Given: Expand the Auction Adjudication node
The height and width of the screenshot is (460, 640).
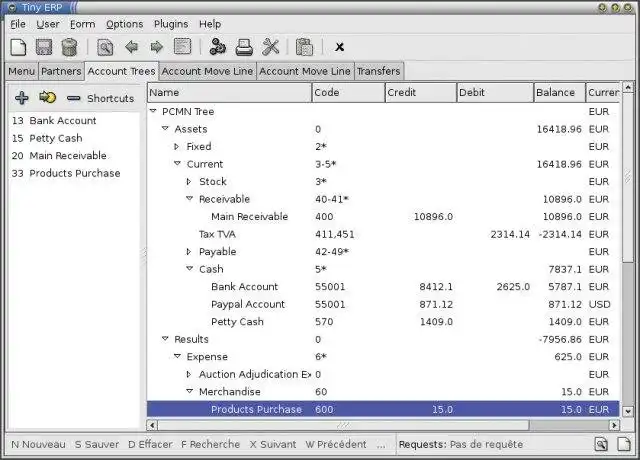Looking at the screenshot, I should point(189,374).
